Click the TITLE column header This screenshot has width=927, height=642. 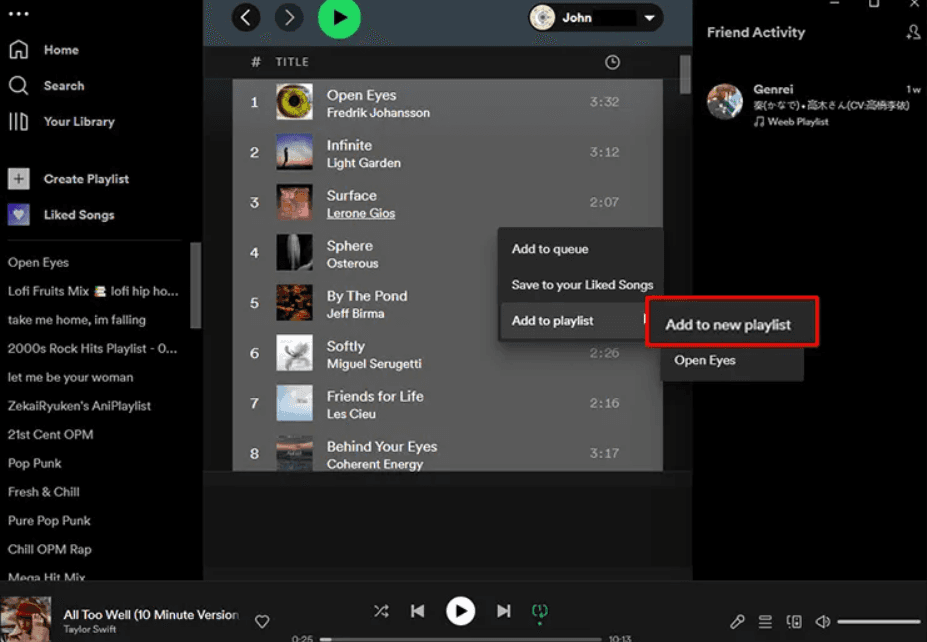(x=292, y=62)
